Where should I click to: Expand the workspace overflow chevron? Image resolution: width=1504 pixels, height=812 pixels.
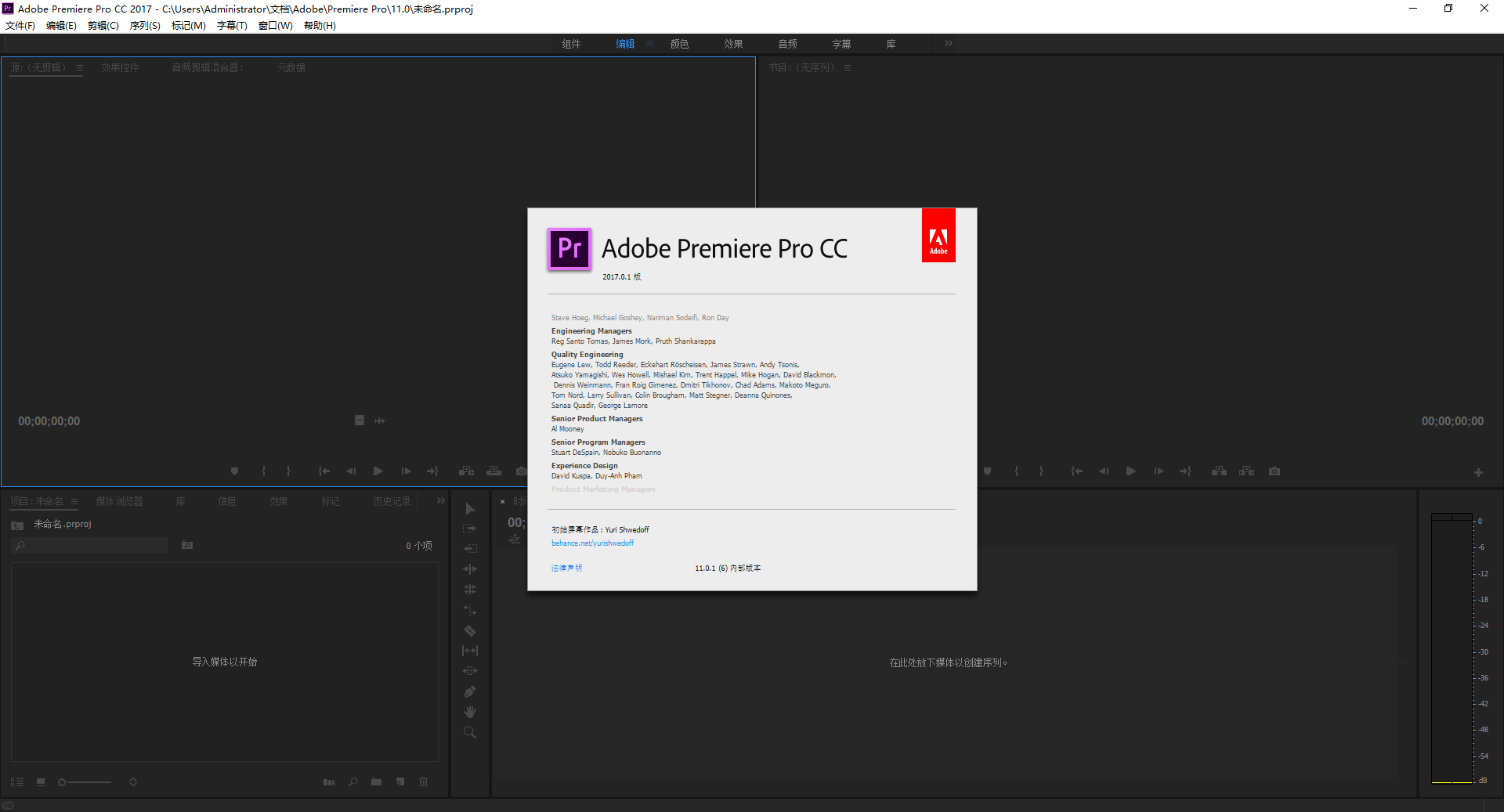pos(949,44)
